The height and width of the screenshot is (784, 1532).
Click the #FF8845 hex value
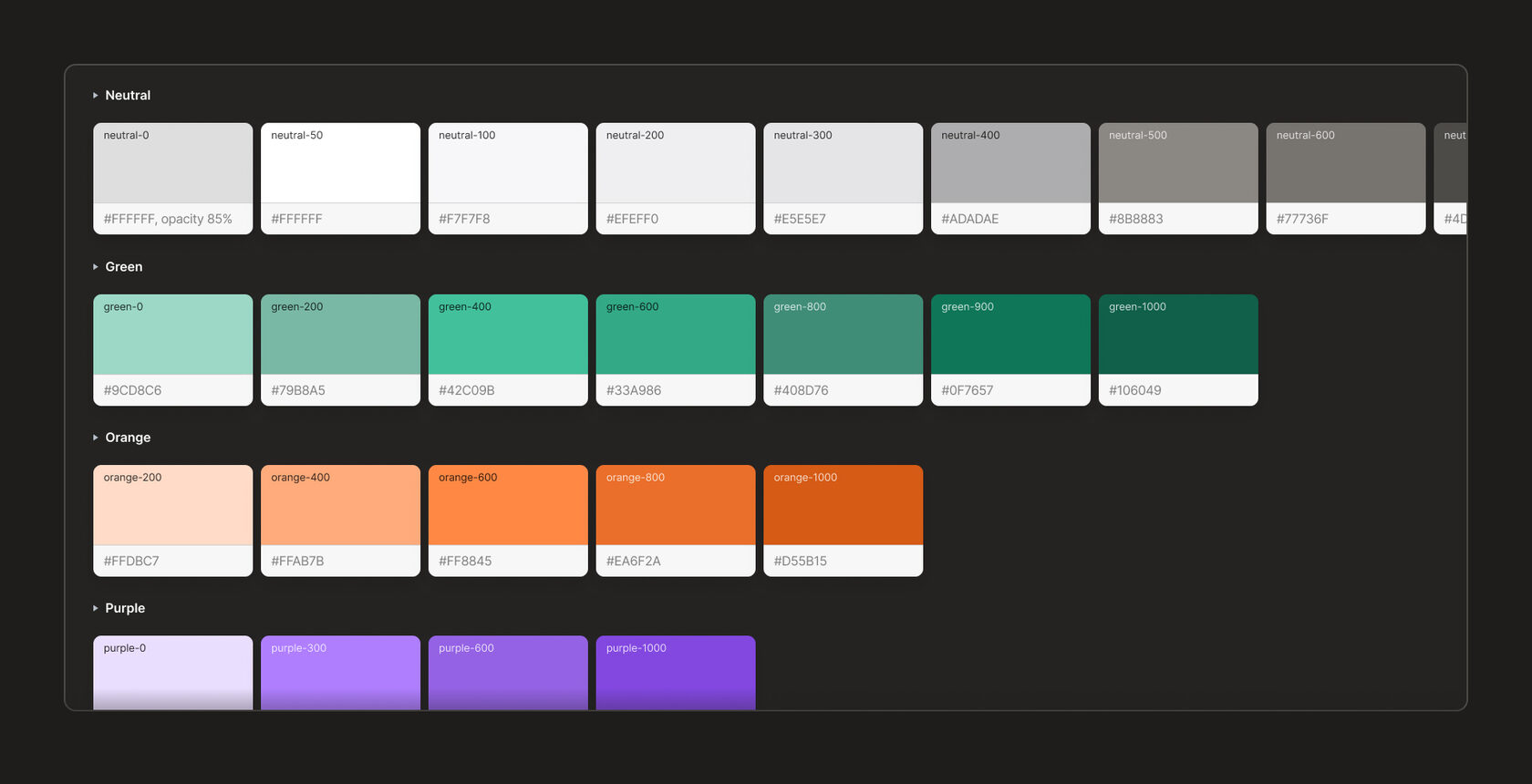click(465, 561)
